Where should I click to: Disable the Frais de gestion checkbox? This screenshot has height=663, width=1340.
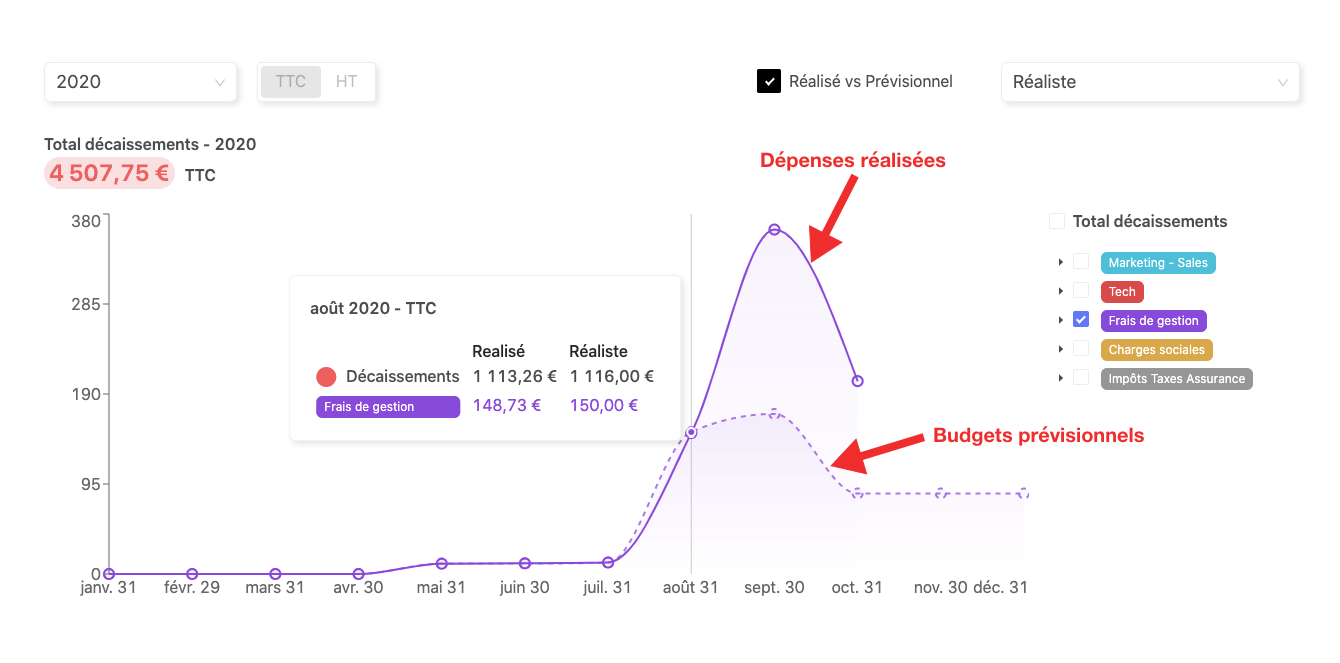[x=1083, y=319]
